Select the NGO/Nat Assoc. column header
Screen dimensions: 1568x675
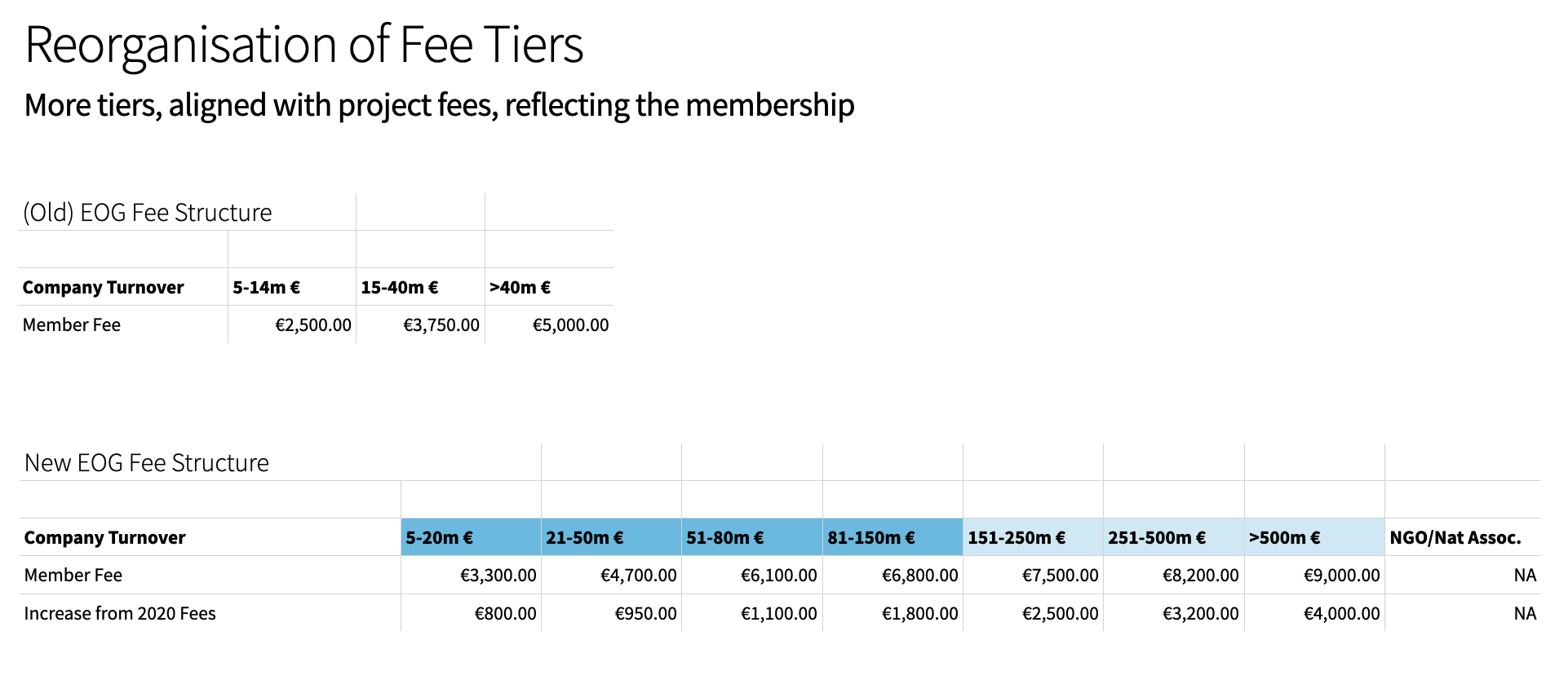pyautogui.click(x=1463, y=537)
